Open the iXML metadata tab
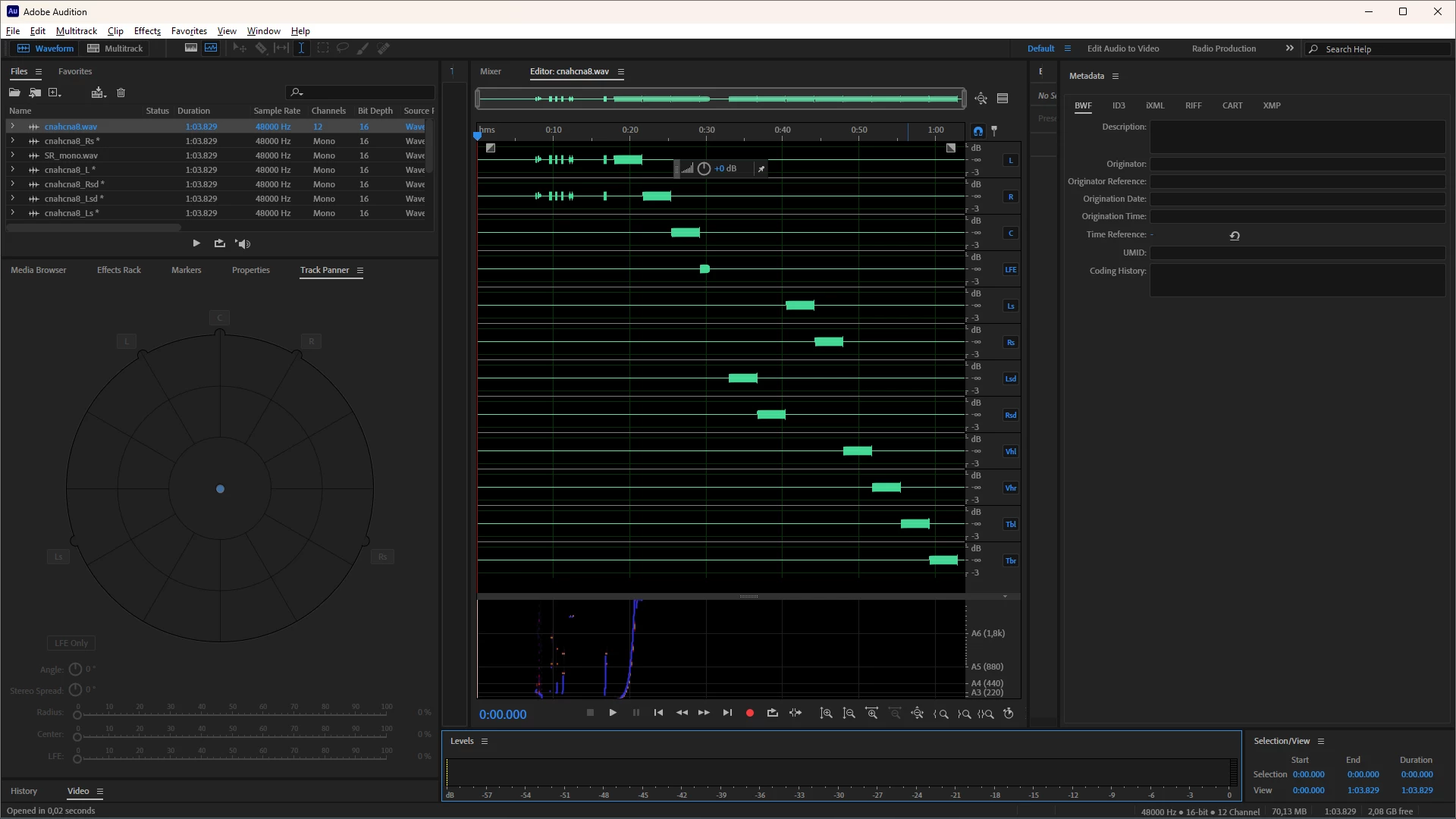Image resolution: width=1456 pixels, height=819 pixels. 1154,105
